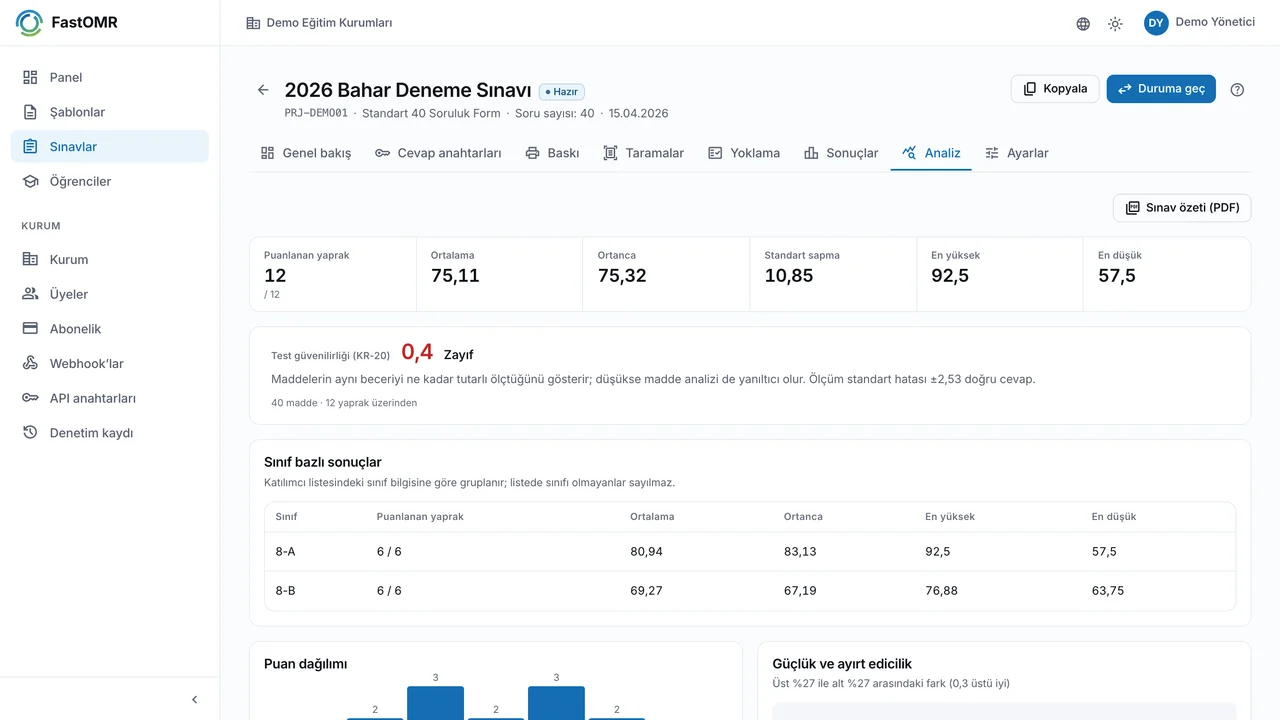
Task: Open Panel in the sidebar
Action: pos(110,77)
